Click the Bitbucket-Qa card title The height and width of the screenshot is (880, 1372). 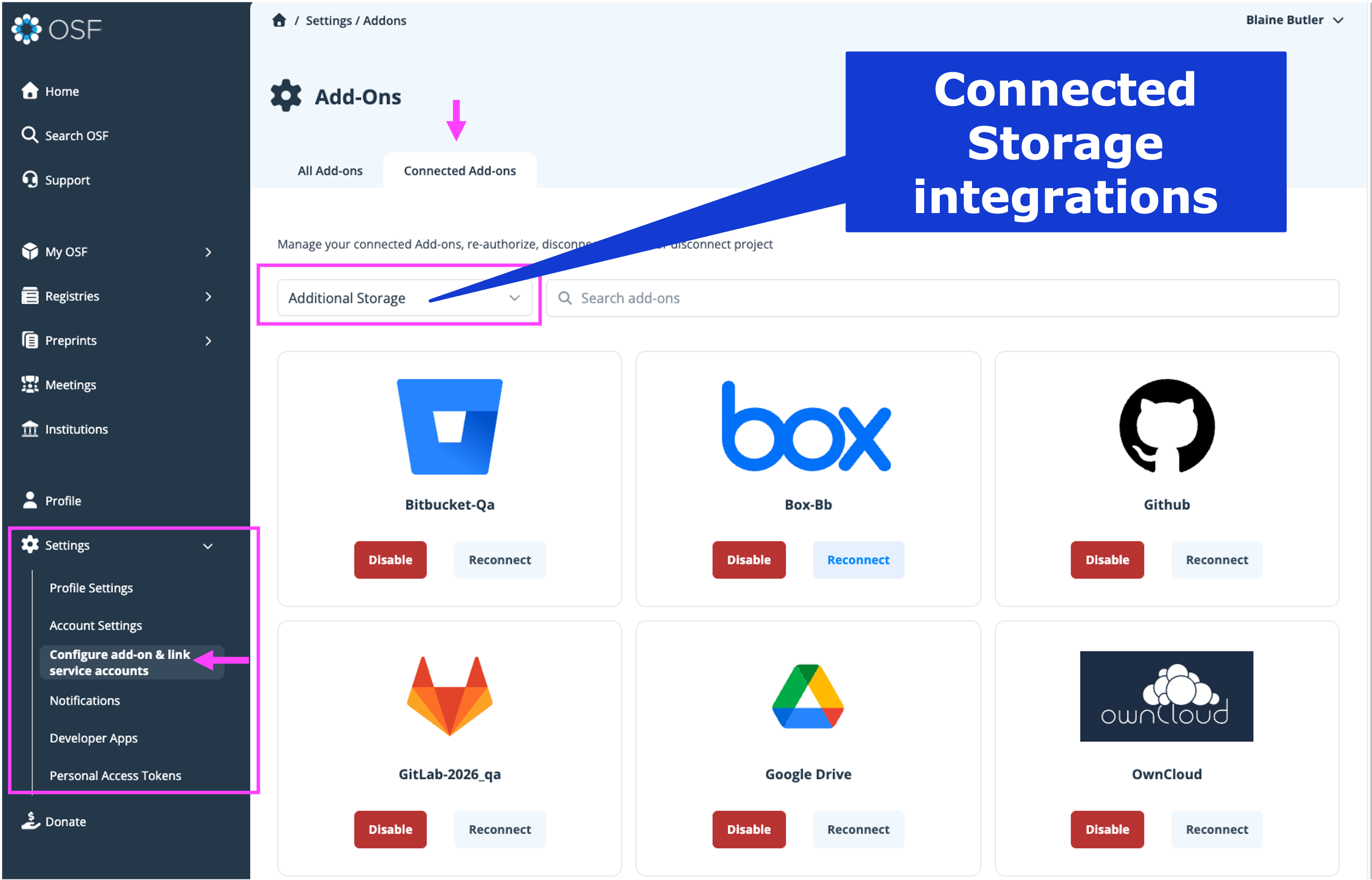[x=449, y=505]
